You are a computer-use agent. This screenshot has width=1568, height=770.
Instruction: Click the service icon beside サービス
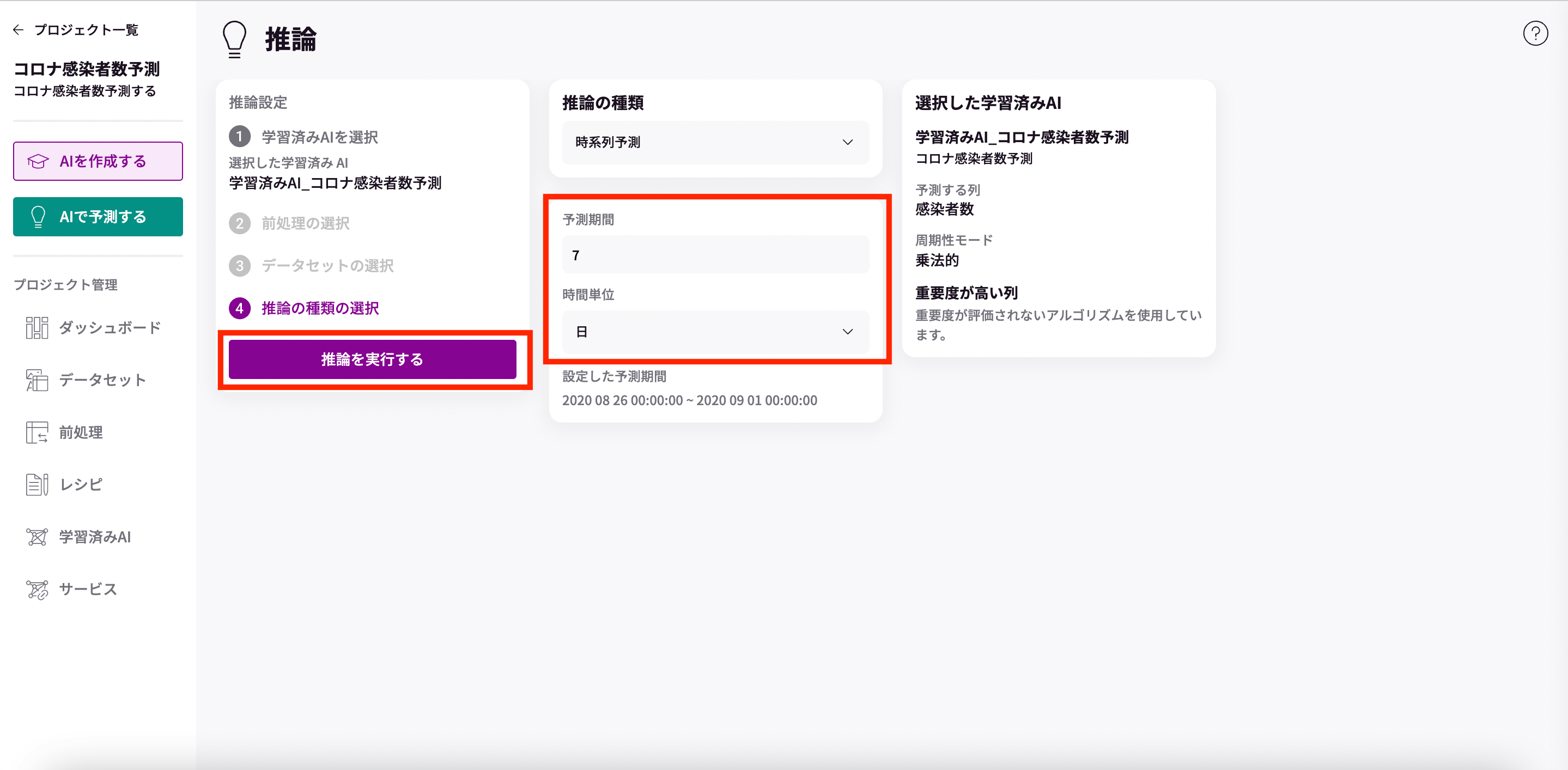[37, 589]
